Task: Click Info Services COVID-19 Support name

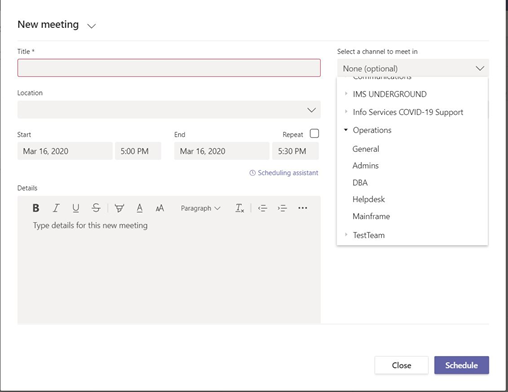Action: tap(408, 112)
